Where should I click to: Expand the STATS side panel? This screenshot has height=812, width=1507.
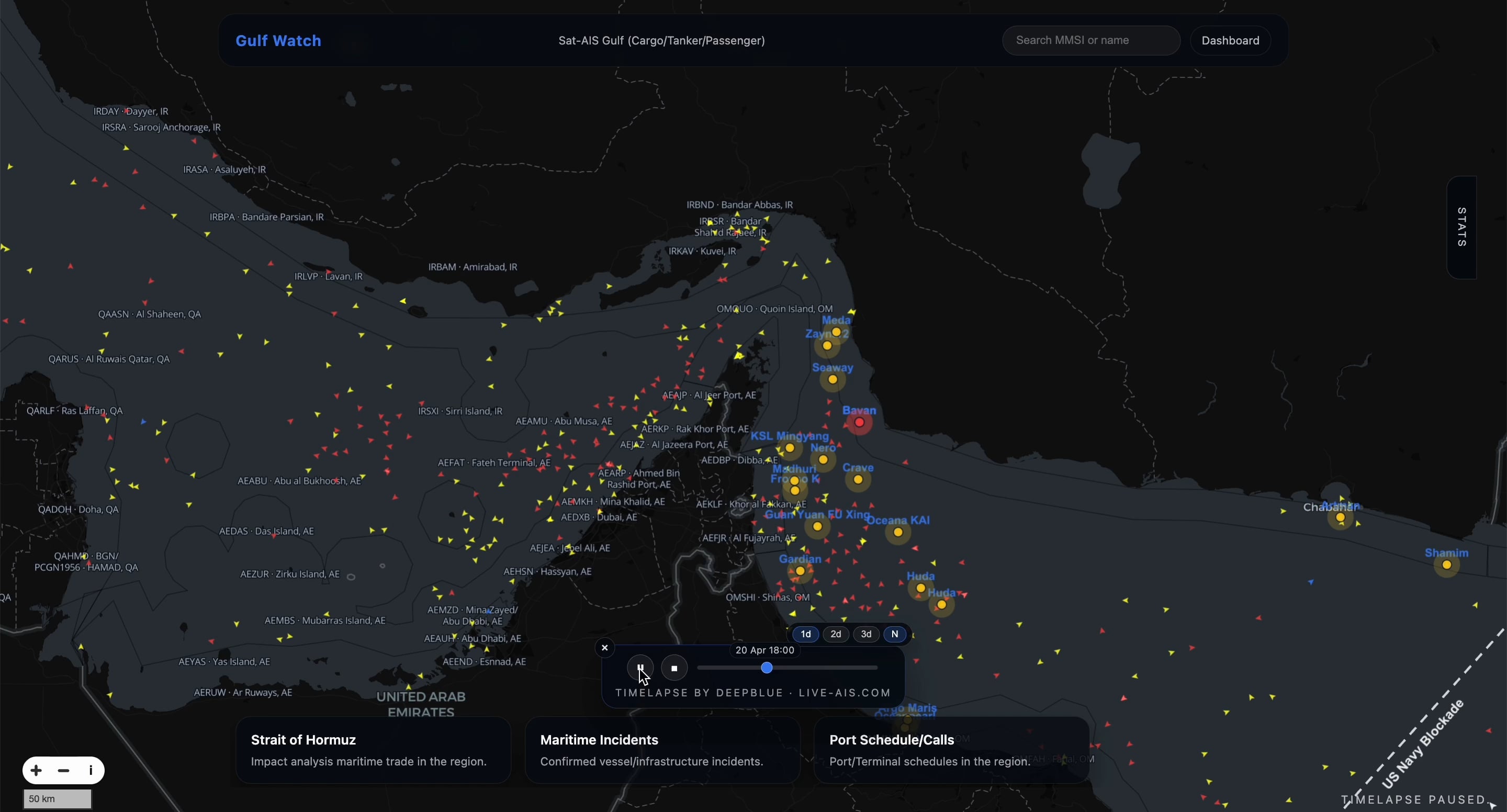[x=1461, y=227]
